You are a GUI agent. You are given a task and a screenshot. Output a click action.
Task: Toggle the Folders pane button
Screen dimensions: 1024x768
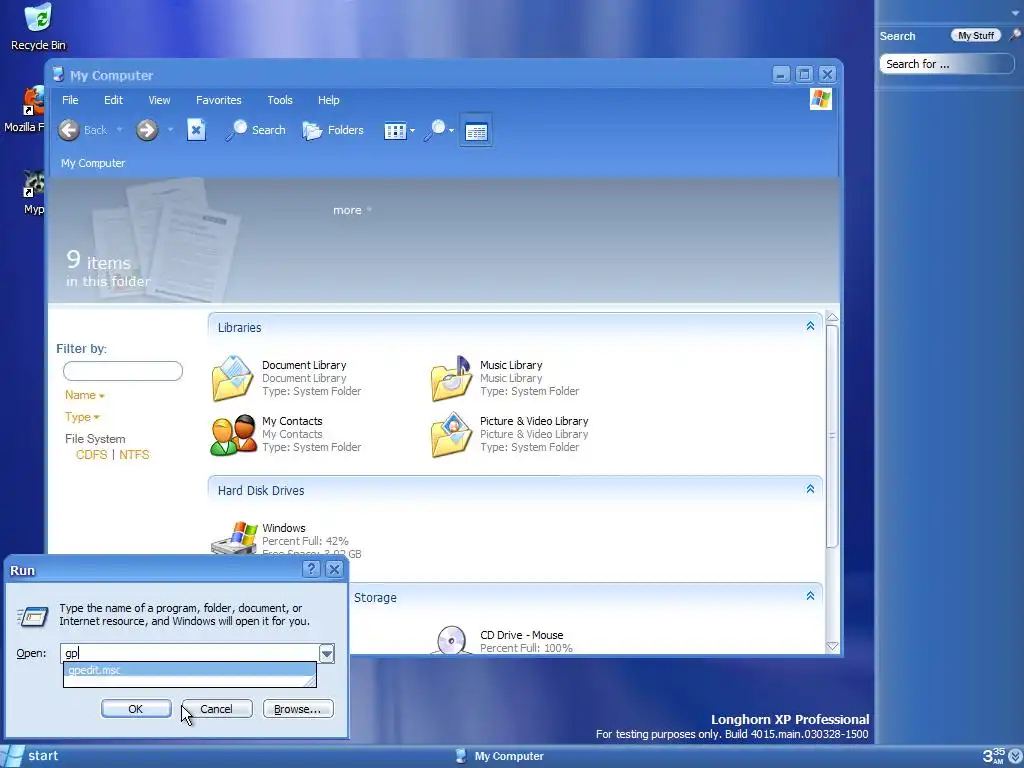(333, 130)
